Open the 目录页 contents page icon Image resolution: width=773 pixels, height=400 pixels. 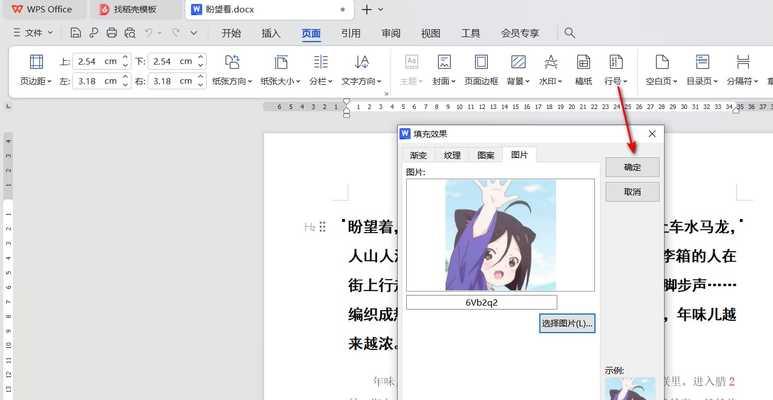703,62
